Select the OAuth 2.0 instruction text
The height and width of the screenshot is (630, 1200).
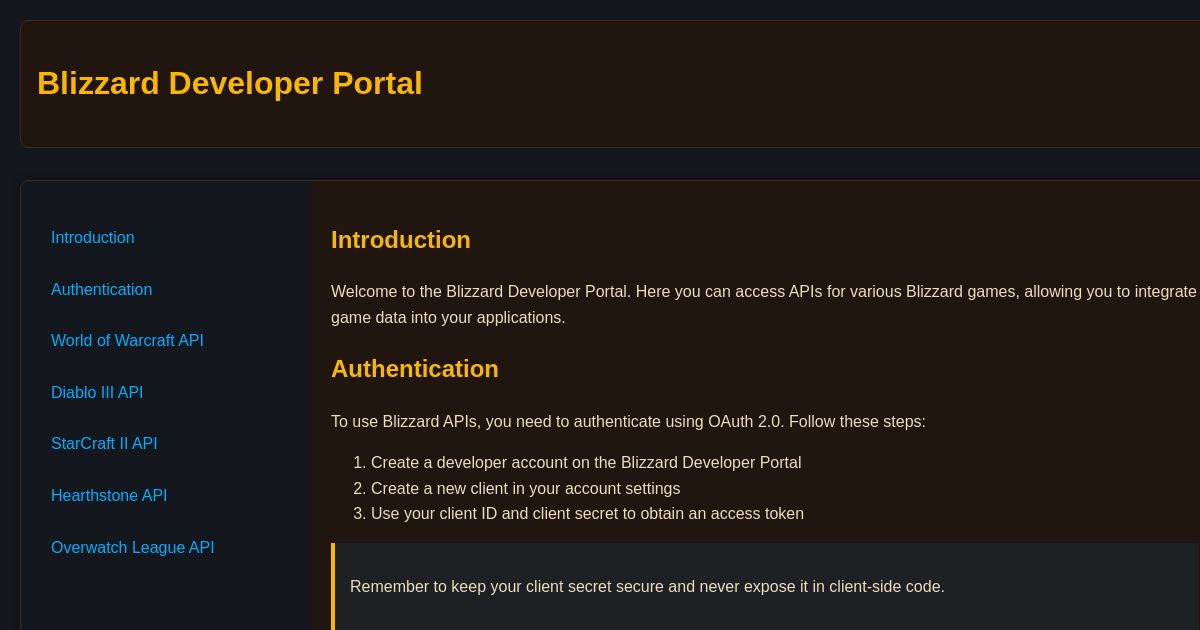point(628,421)
